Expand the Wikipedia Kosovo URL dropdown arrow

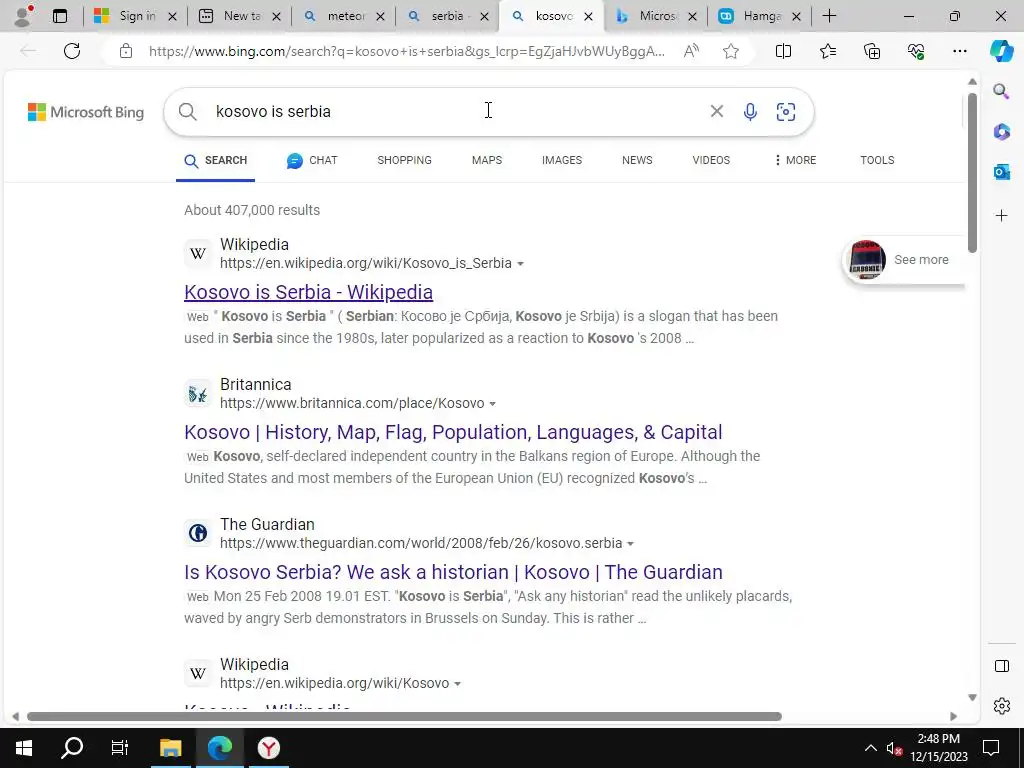[x=457, y=684]
